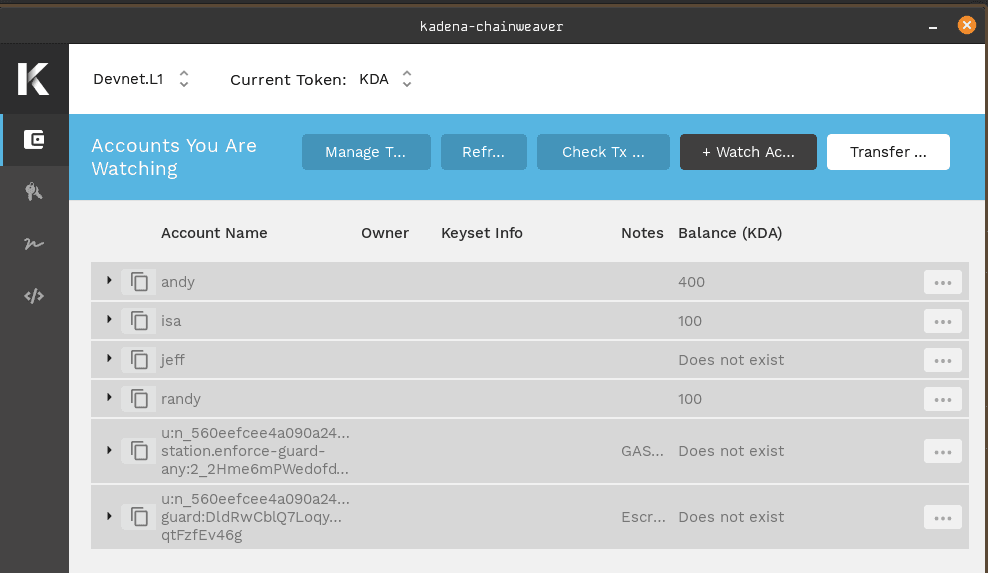Image resolution: width=988 pixels, height=573 pixels.
Task: Copy the isa account name
Action: 139,321
